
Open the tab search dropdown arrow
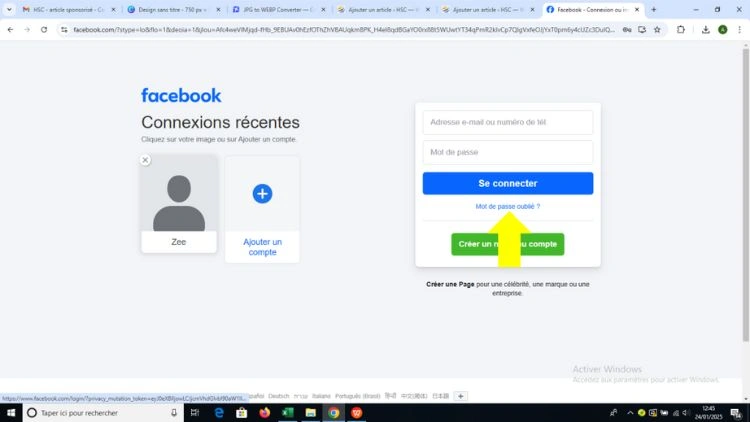tap(9, 10)
